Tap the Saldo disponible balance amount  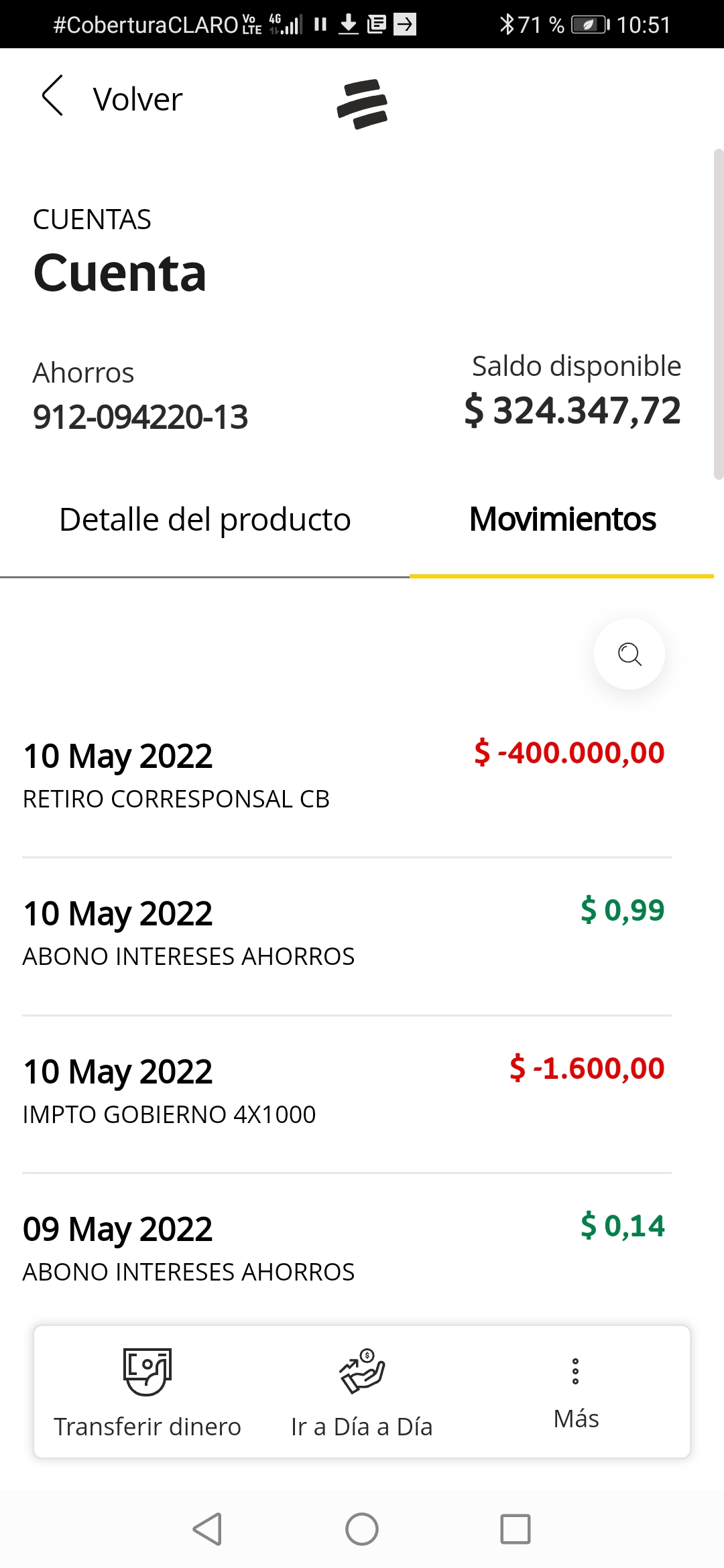pyautogui.click(x=572, y=410)
